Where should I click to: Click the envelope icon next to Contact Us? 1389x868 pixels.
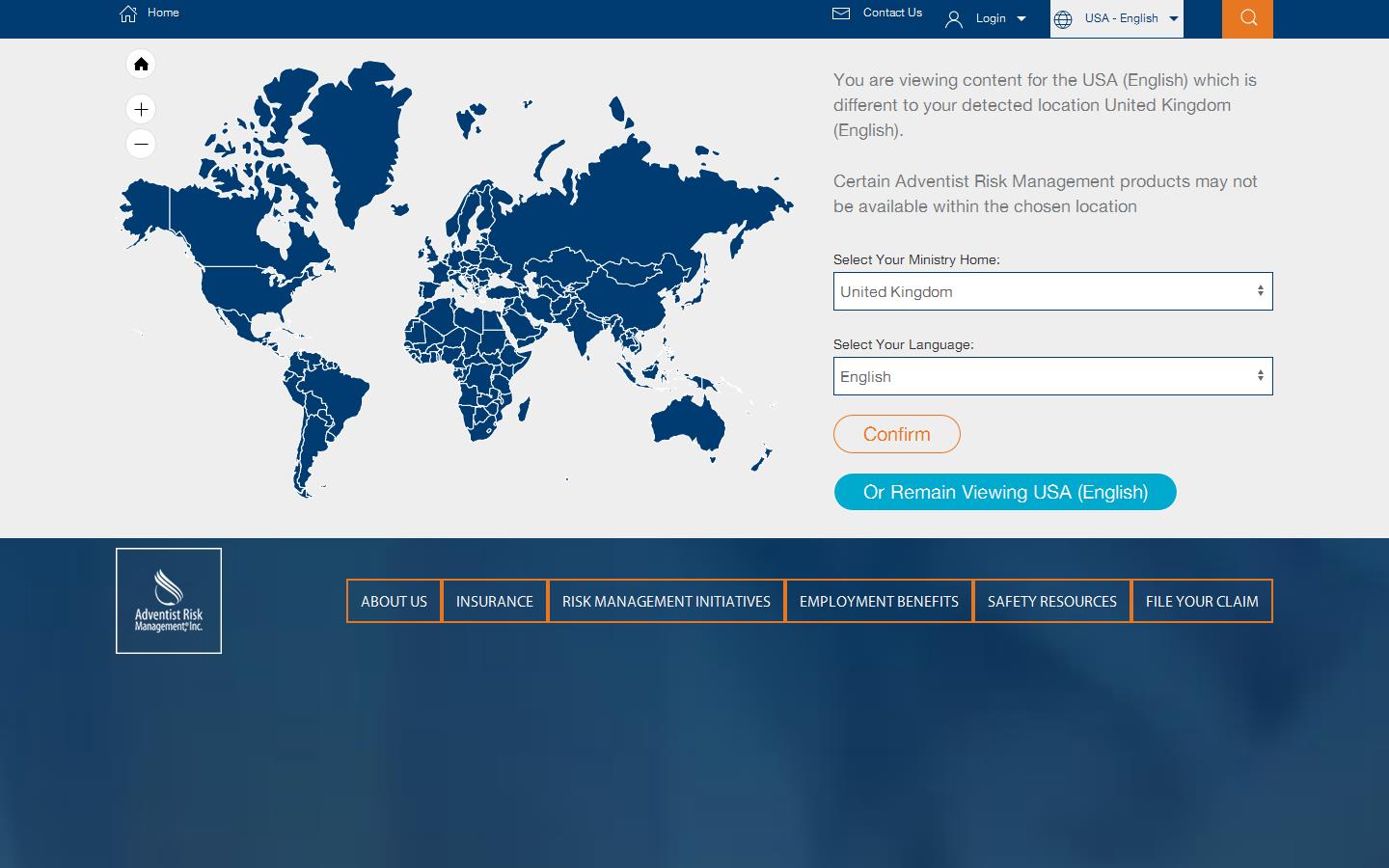840,14
